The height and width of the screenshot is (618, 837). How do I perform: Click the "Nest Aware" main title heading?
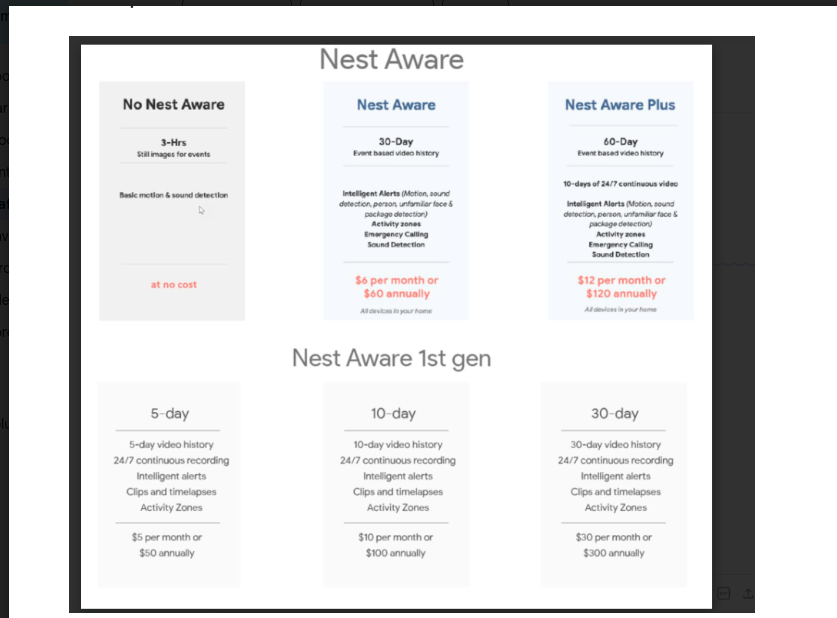coord(391,60)
